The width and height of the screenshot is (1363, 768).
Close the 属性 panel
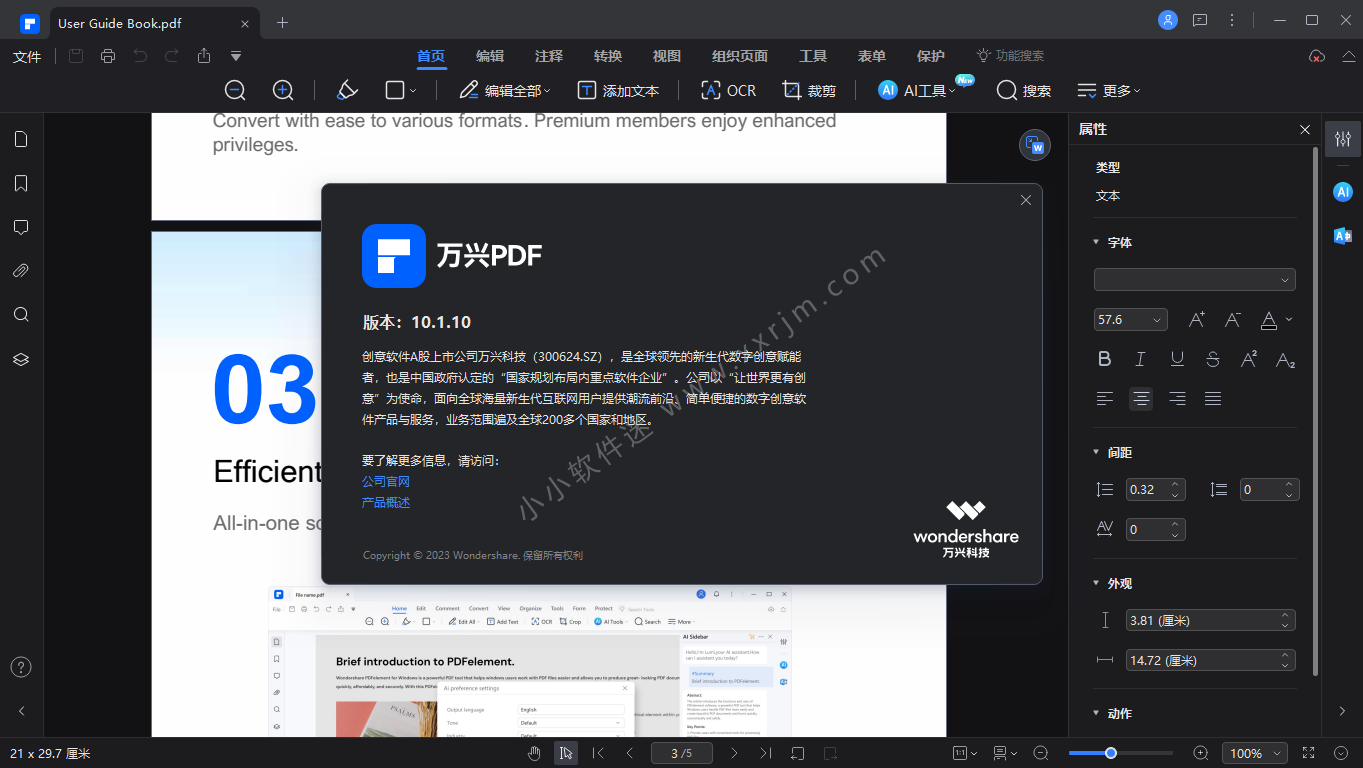(x=1305, y=129)
